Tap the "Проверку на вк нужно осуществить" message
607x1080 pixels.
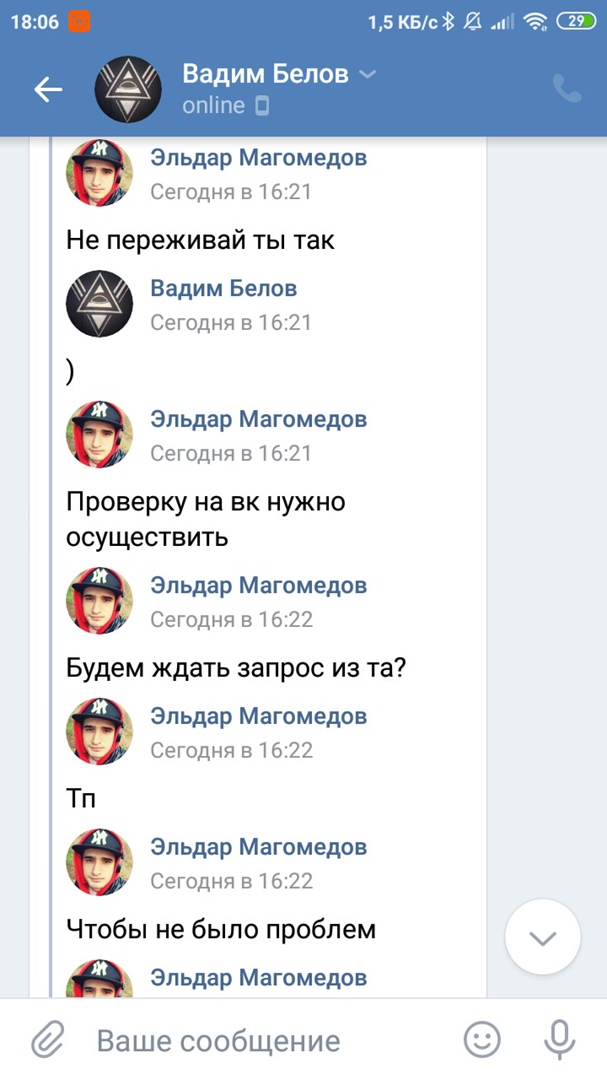(x=205, y=519)
